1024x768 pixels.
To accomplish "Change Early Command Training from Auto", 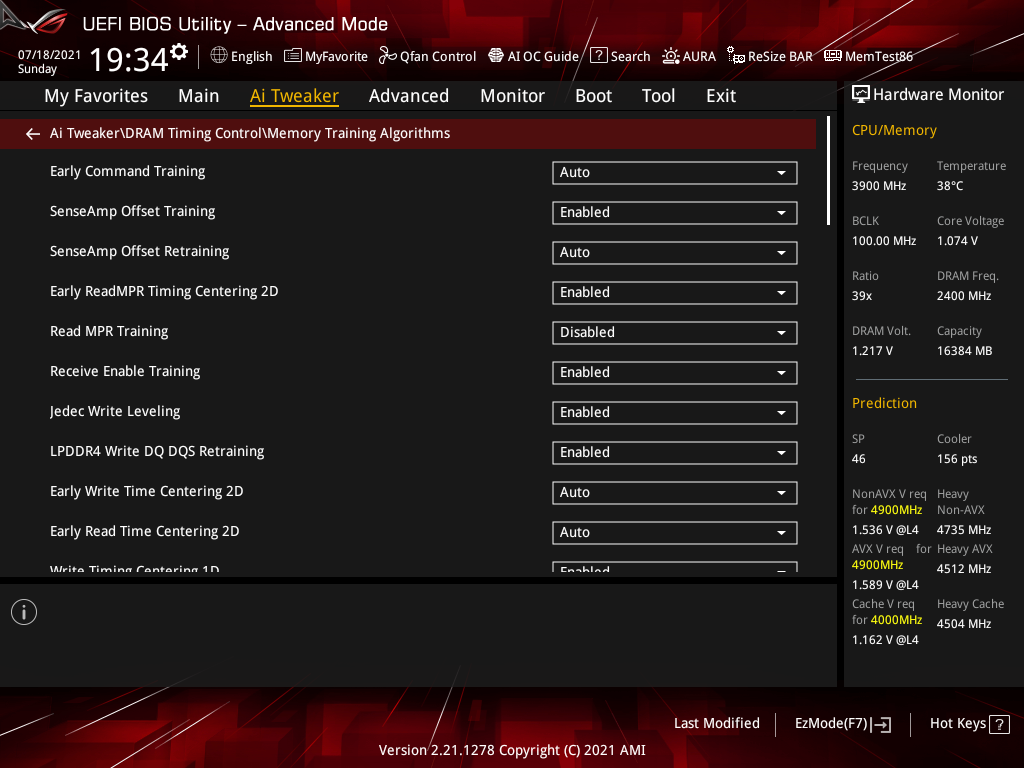I will (x=674, y=172).
